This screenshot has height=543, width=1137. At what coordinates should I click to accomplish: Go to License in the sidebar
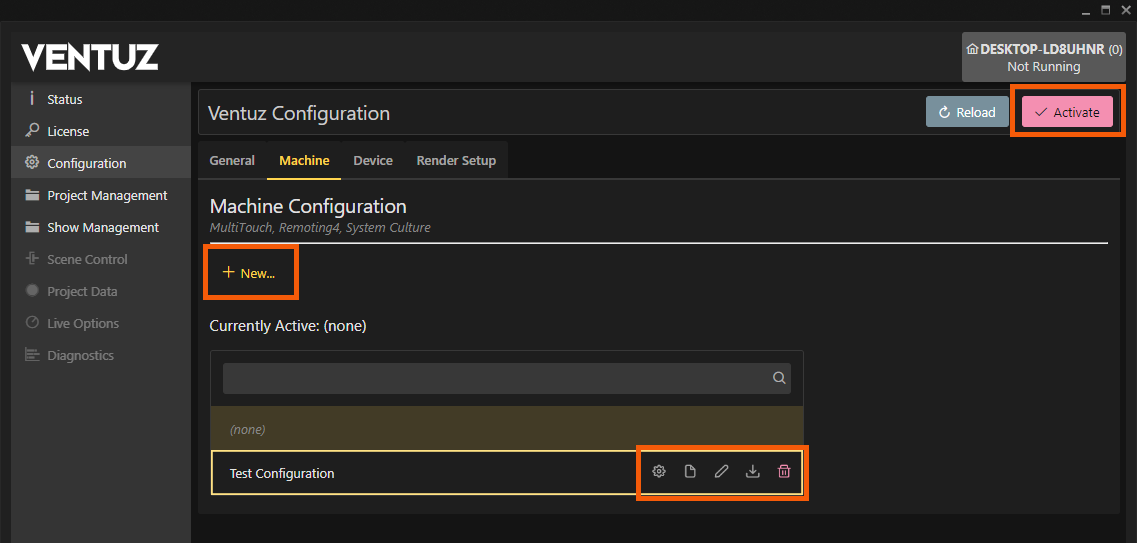pos(68,131)
